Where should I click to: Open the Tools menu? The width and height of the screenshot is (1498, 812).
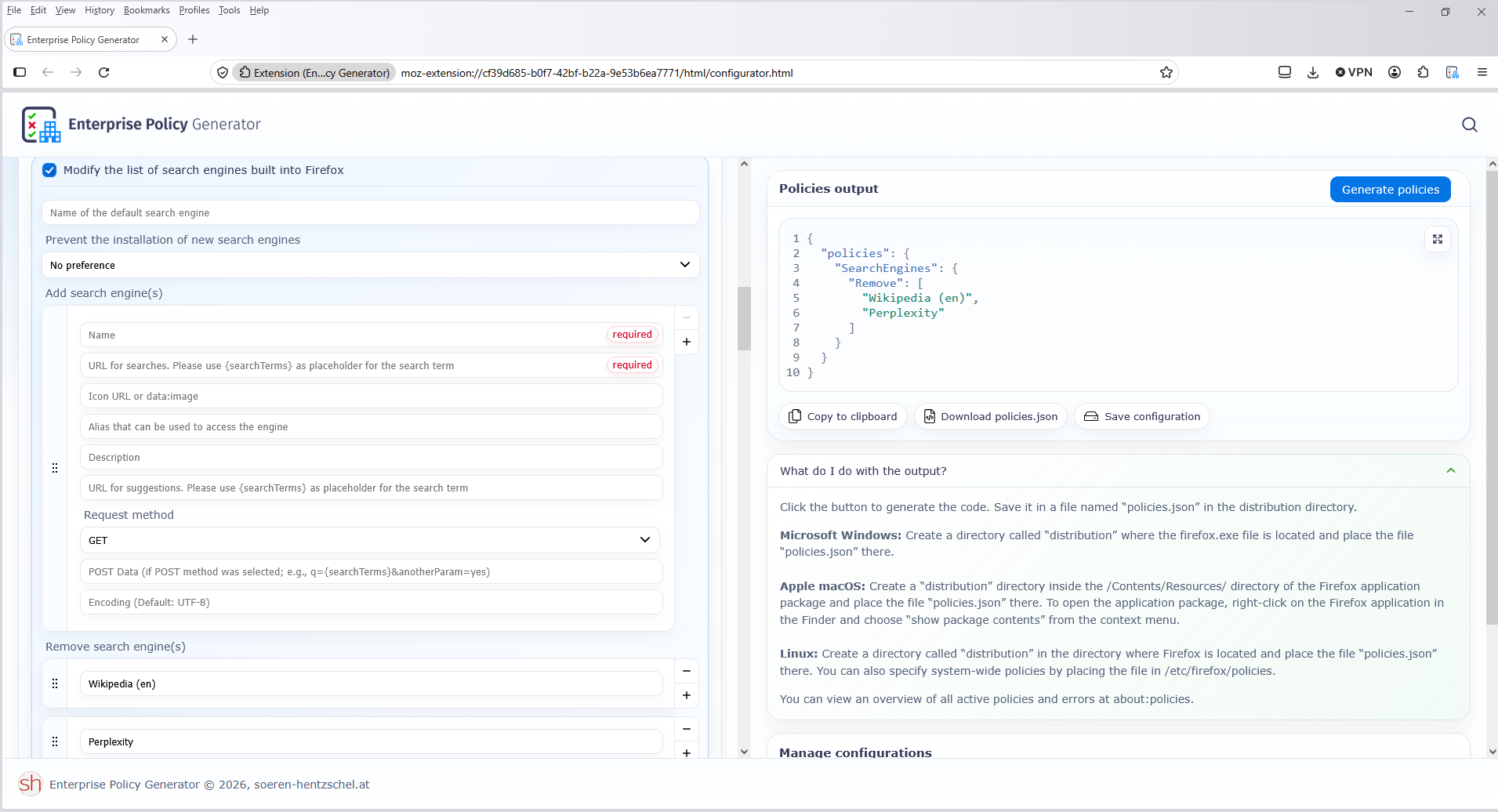click(x=229, y=10)
